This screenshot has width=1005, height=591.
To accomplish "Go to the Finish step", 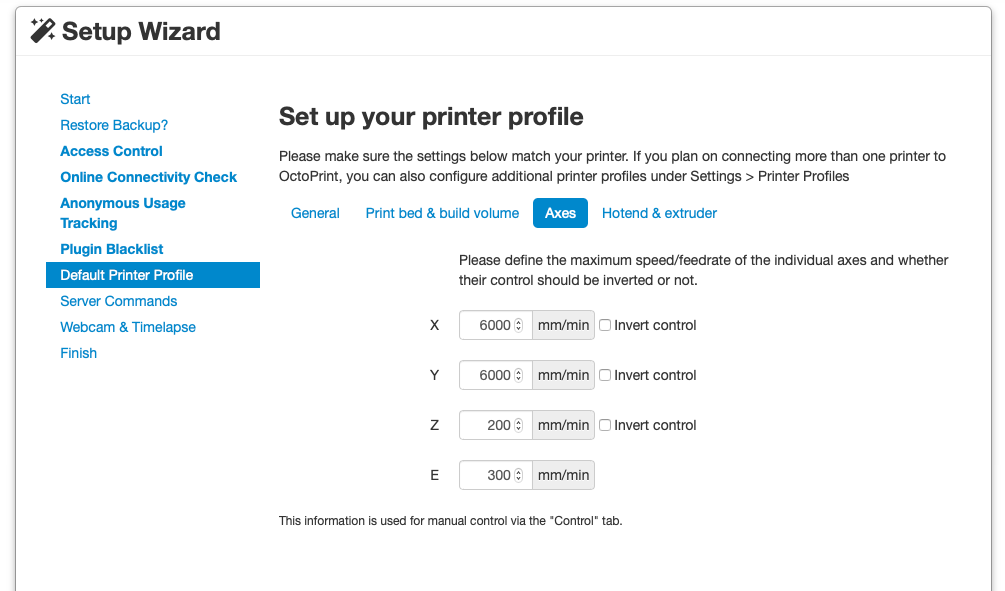I will pos(78,353).
